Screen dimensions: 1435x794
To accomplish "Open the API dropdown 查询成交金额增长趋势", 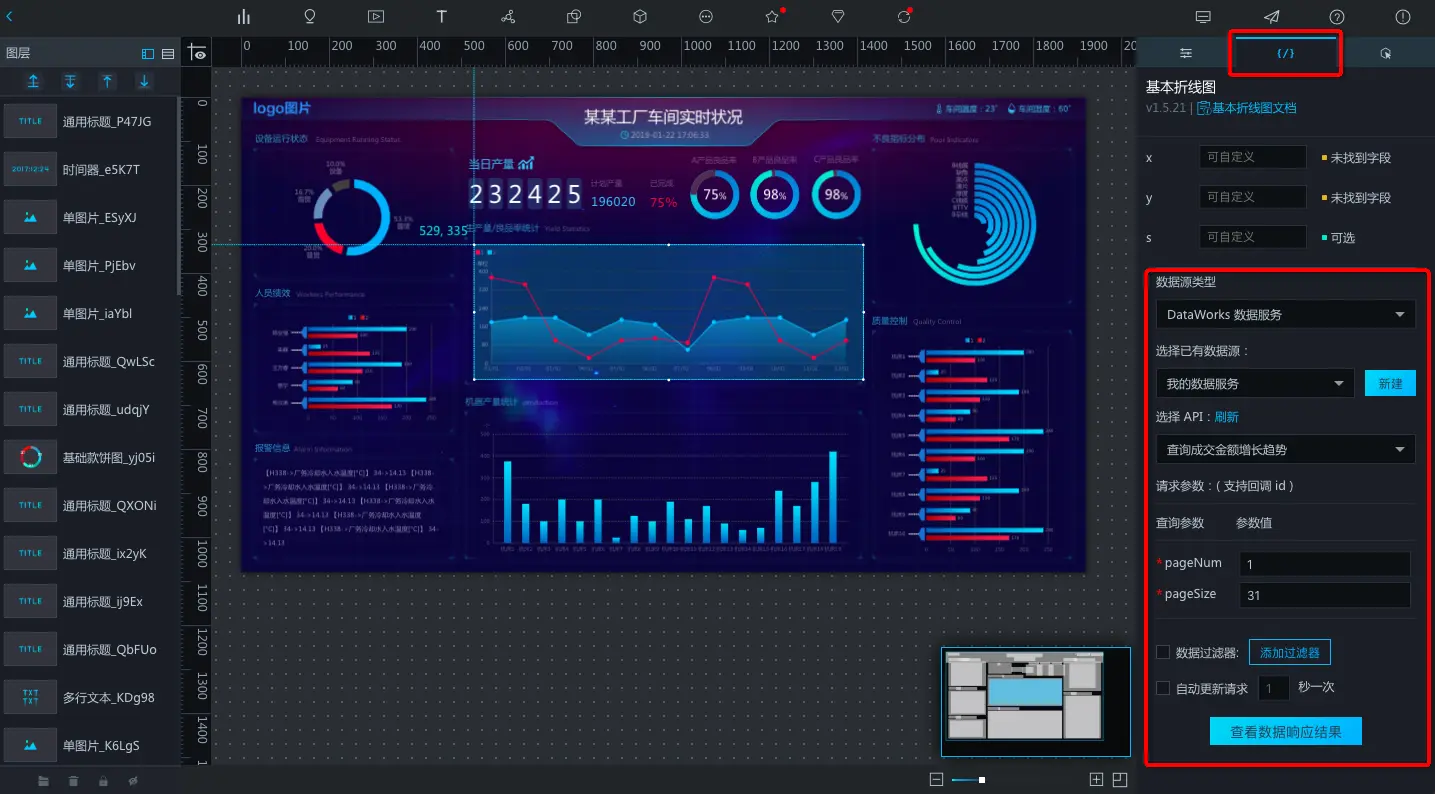I will [1285, 449].
